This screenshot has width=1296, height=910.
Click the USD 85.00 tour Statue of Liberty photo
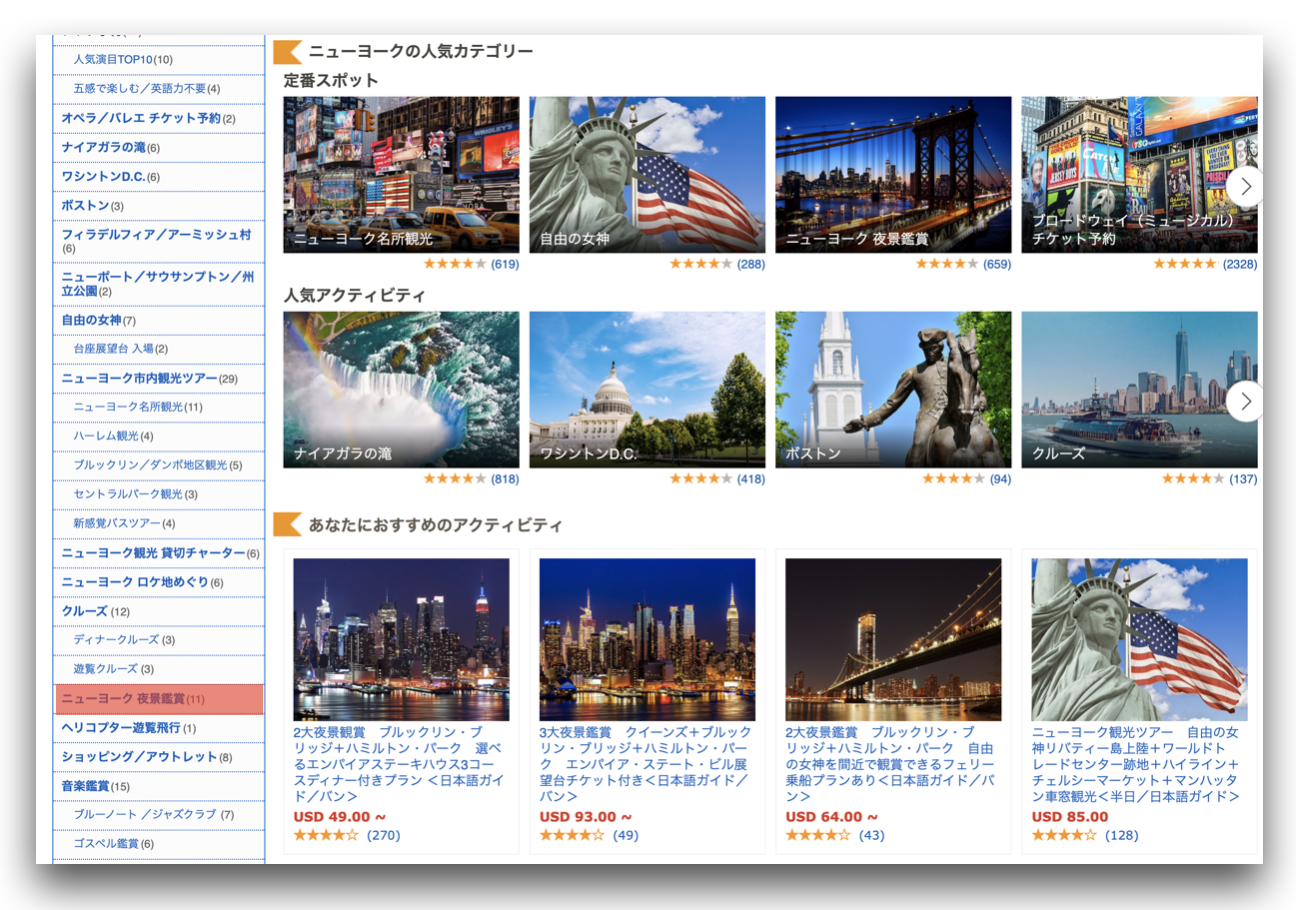click(x=1139, y=639)
